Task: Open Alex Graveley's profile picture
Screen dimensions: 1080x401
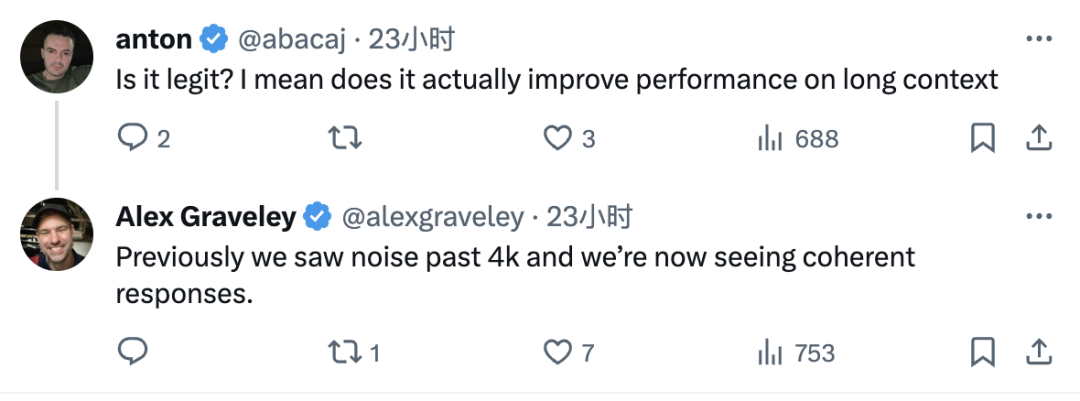Action: point(57,235)
